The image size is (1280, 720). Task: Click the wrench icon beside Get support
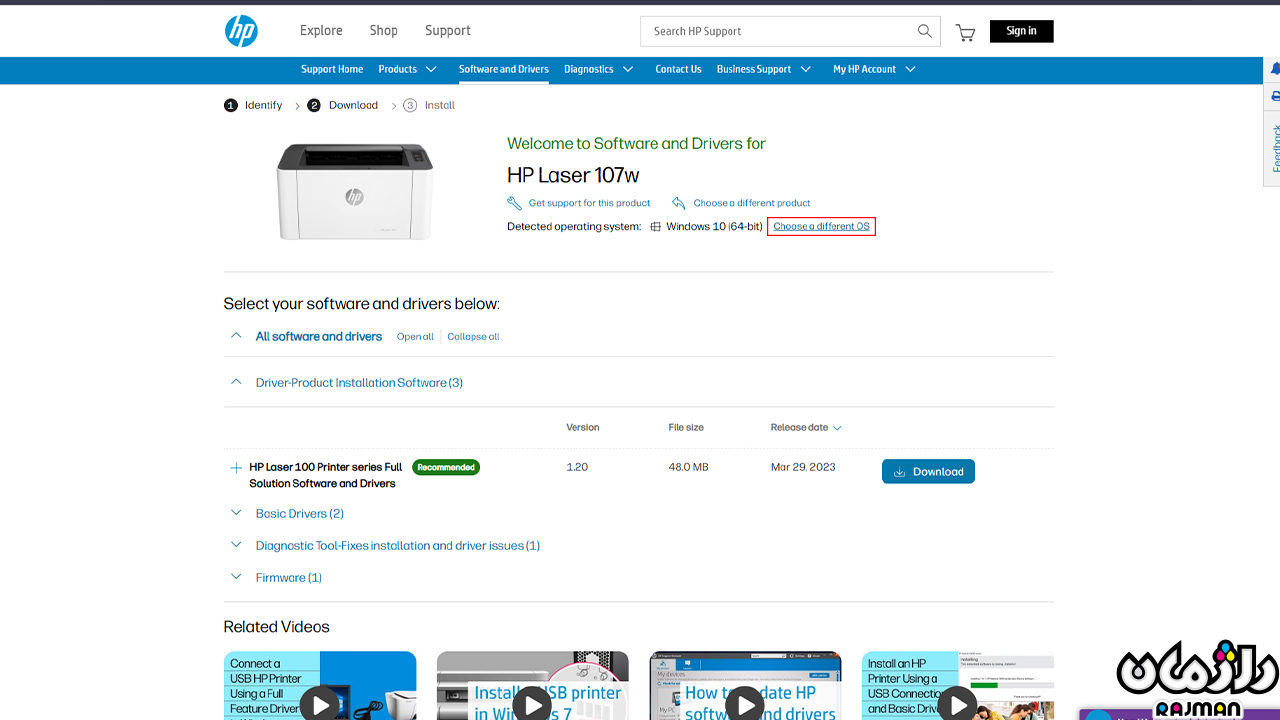click(x=514, y=203)
